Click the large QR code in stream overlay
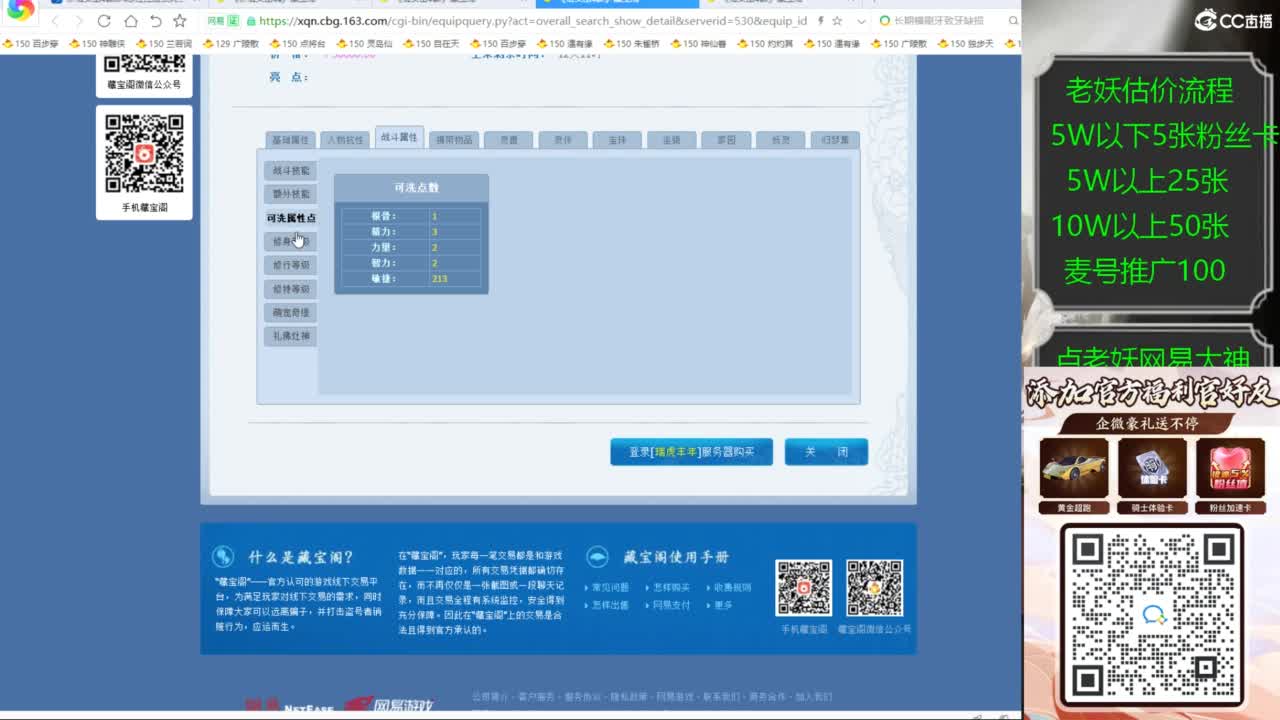This screenshot has width=1280, height=720. tap(1151, 614)
